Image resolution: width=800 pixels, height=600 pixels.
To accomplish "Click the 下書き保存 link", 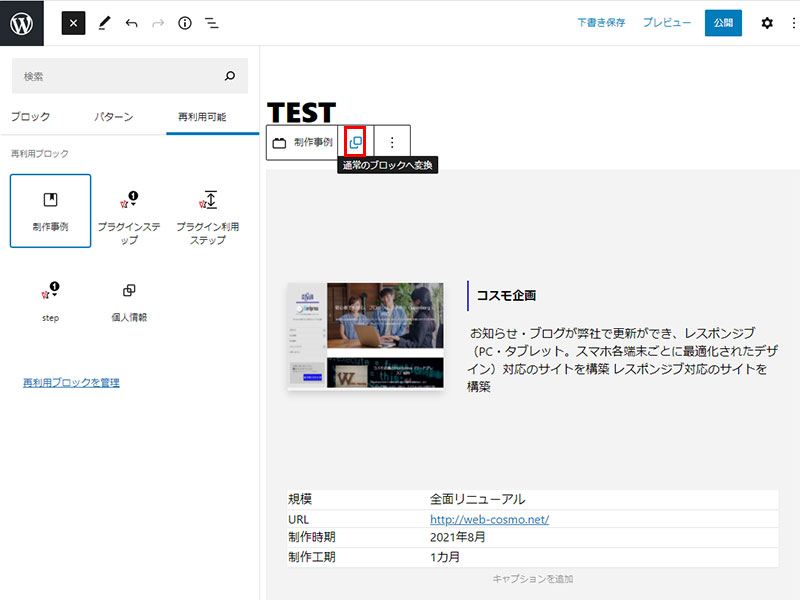I will (600, 23).
